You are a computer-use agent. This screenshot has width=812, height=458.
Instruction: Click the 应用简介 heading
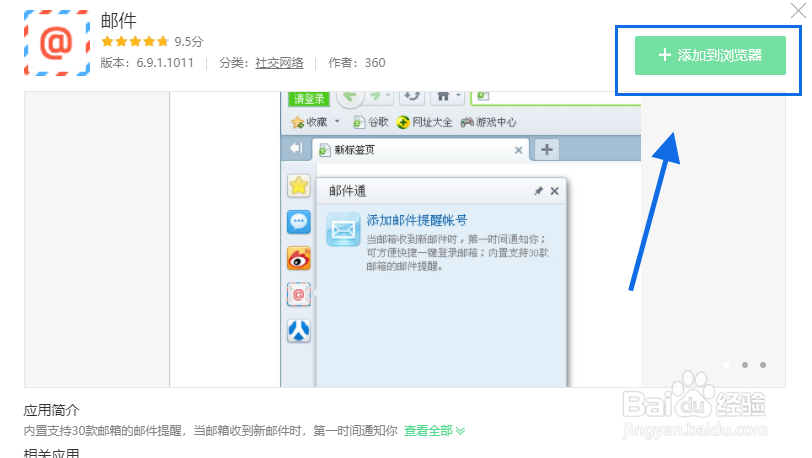click(x=51, y=410)
